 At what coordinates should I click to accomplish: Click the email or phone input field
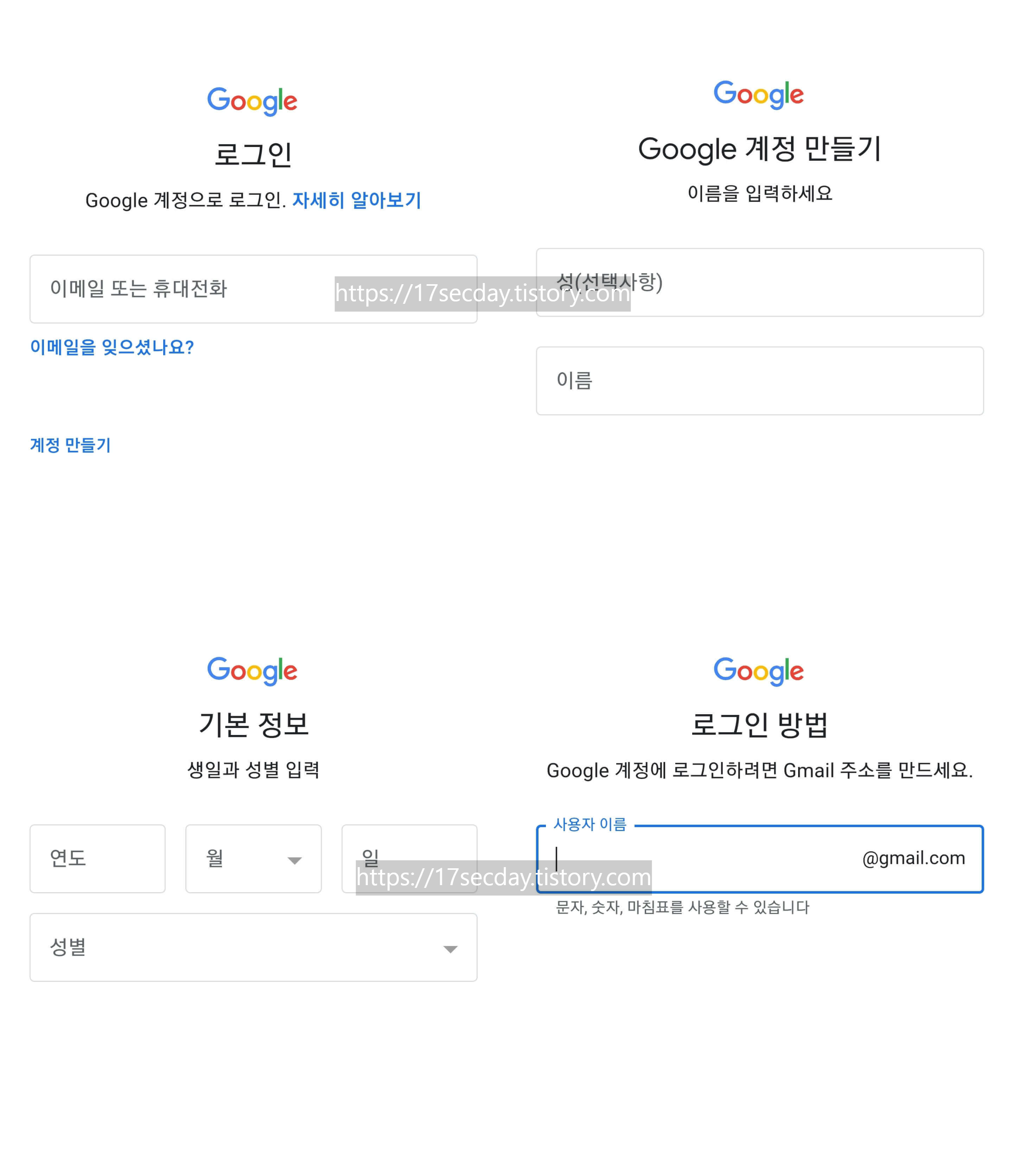tap(253, 289)
